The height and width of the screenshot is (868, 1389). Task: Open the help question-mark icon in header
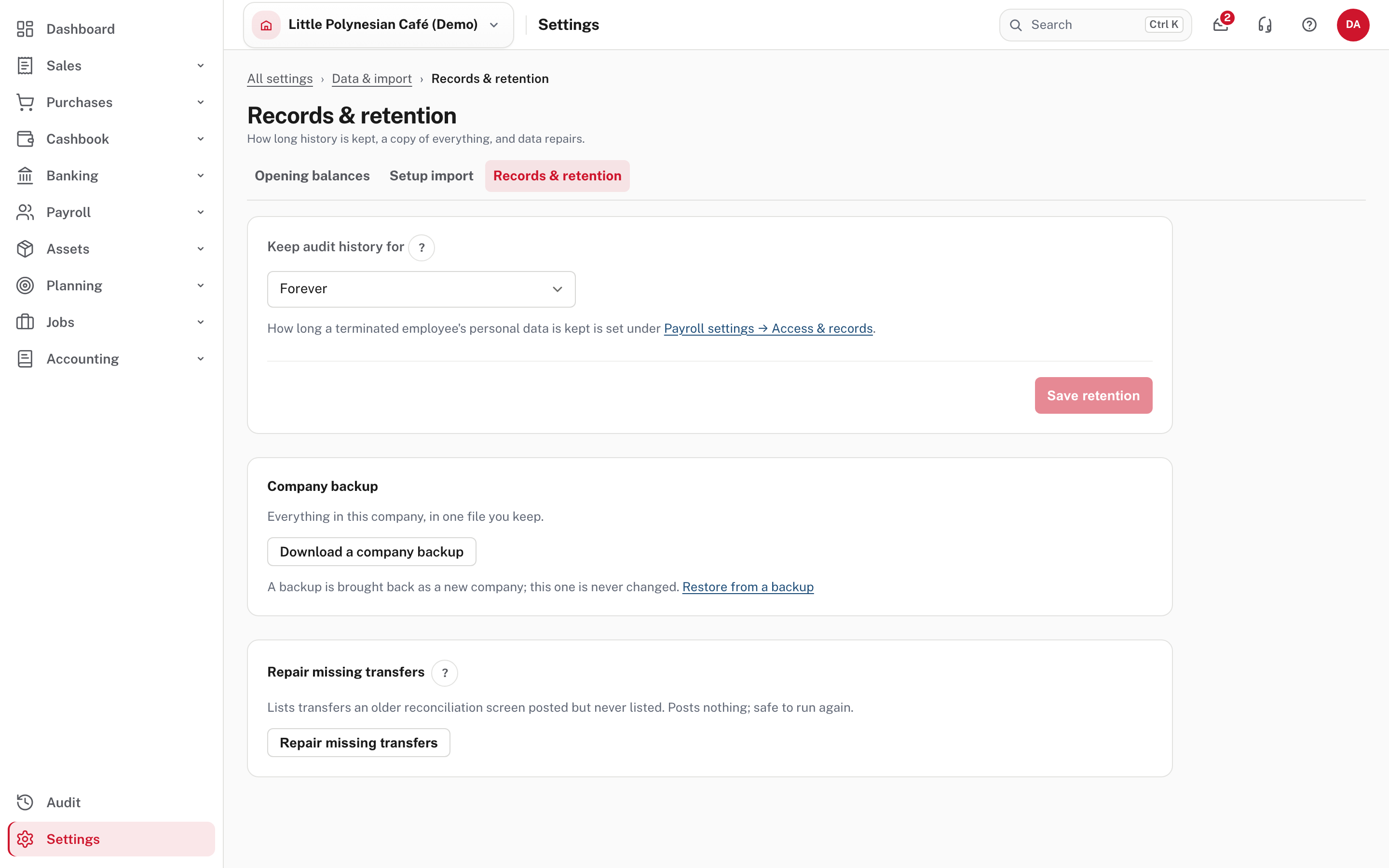1309,25
